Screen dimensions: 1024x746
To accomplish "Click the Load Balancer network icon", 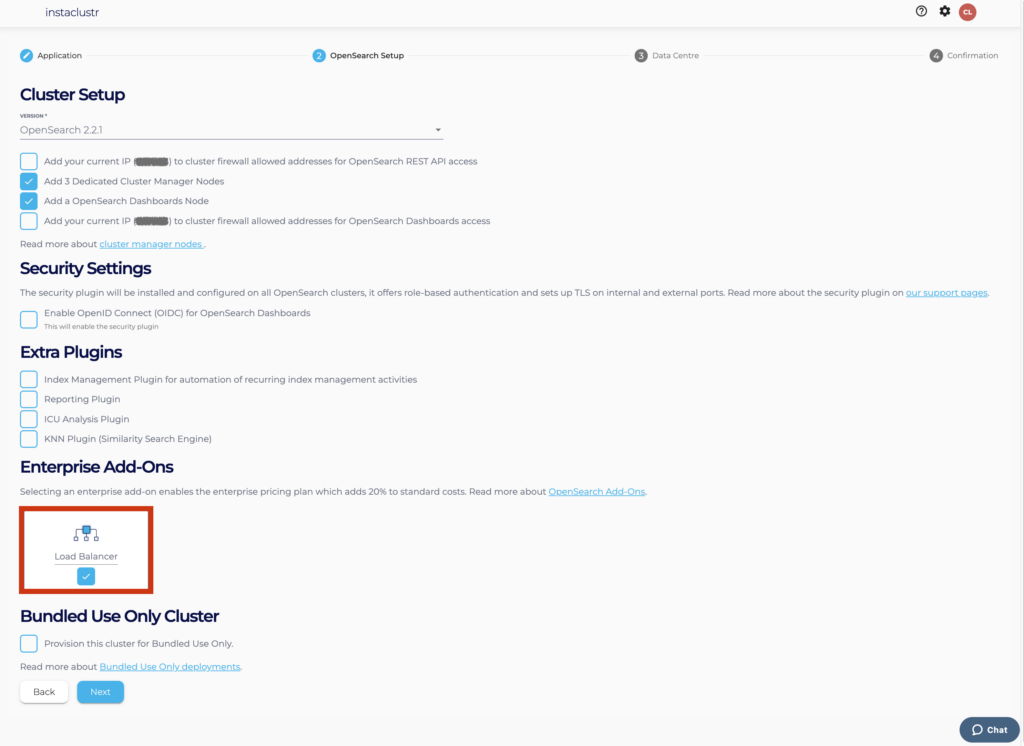I will (86, 533).
